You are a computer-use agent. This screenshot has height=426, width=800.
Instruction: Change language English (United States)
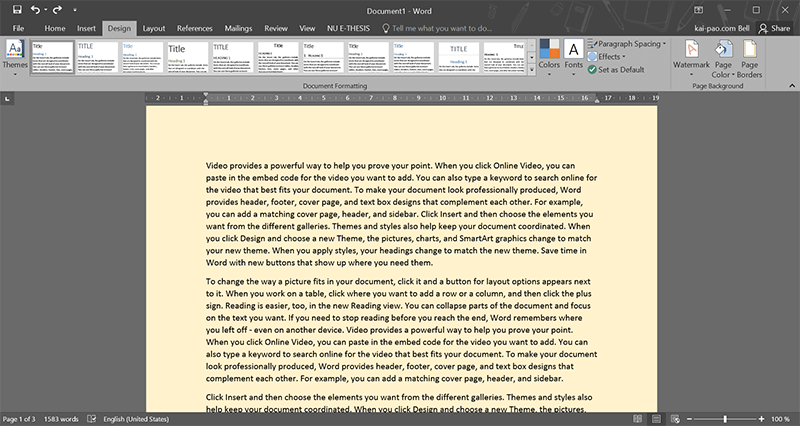coord(136,419)
